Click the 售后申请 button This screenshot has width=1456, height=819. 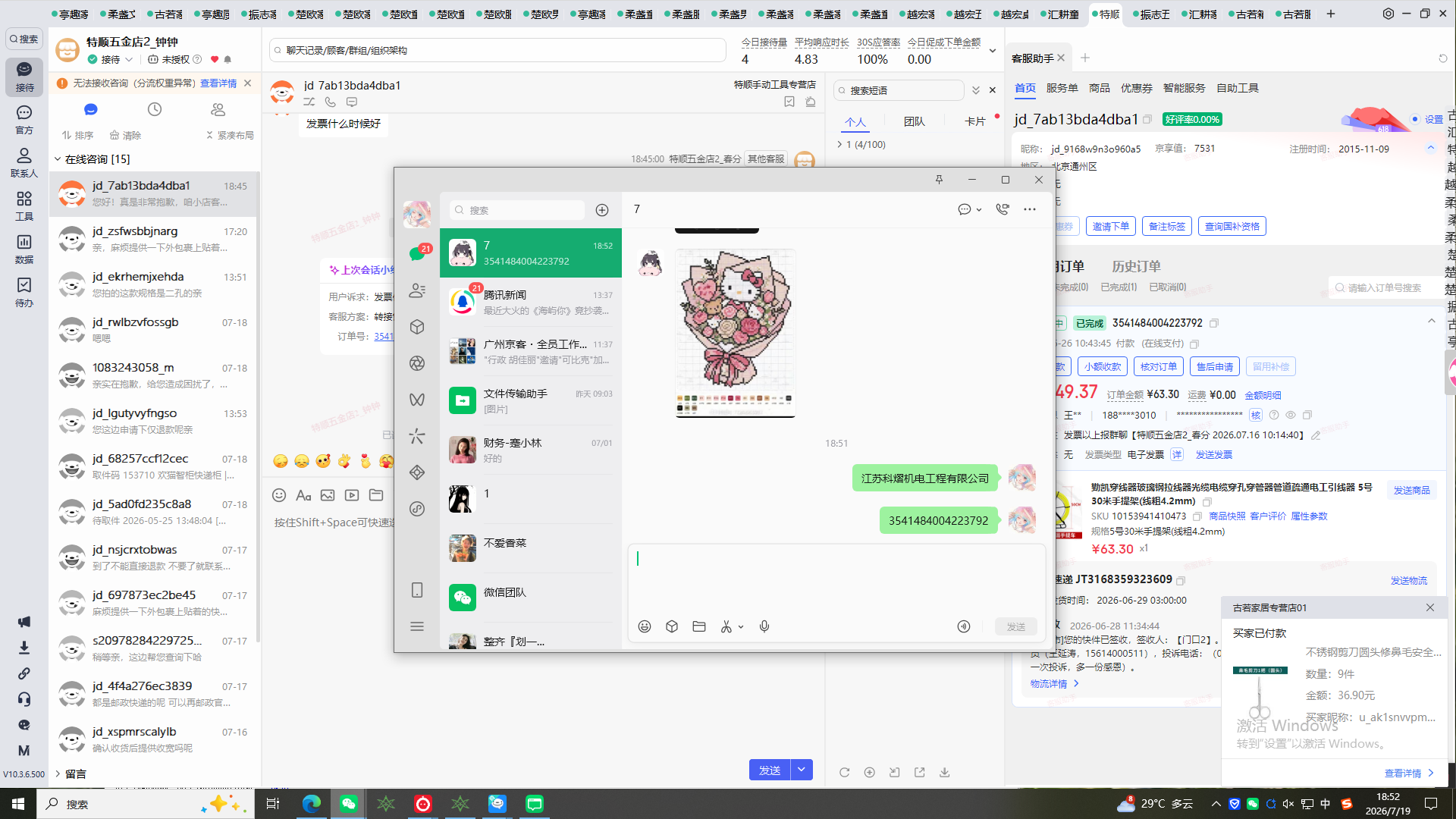point(1215,366)
